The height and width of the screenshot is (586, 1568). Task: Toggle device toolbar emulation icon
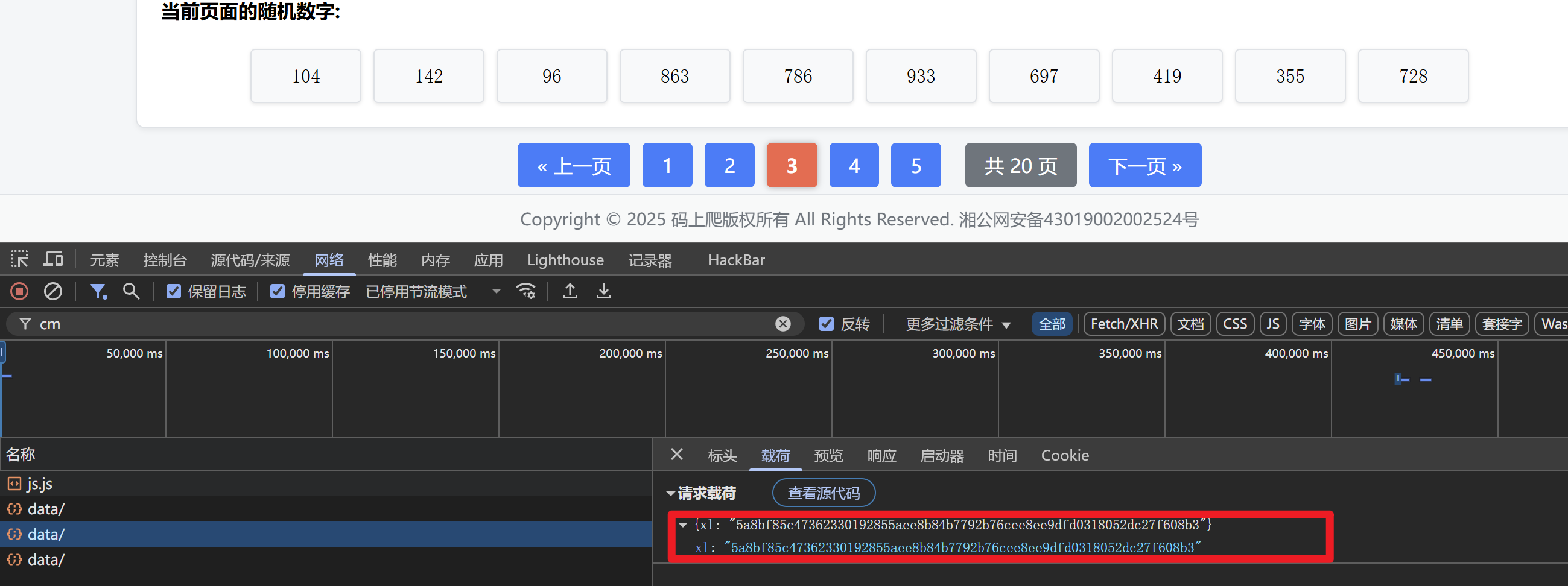54,259
